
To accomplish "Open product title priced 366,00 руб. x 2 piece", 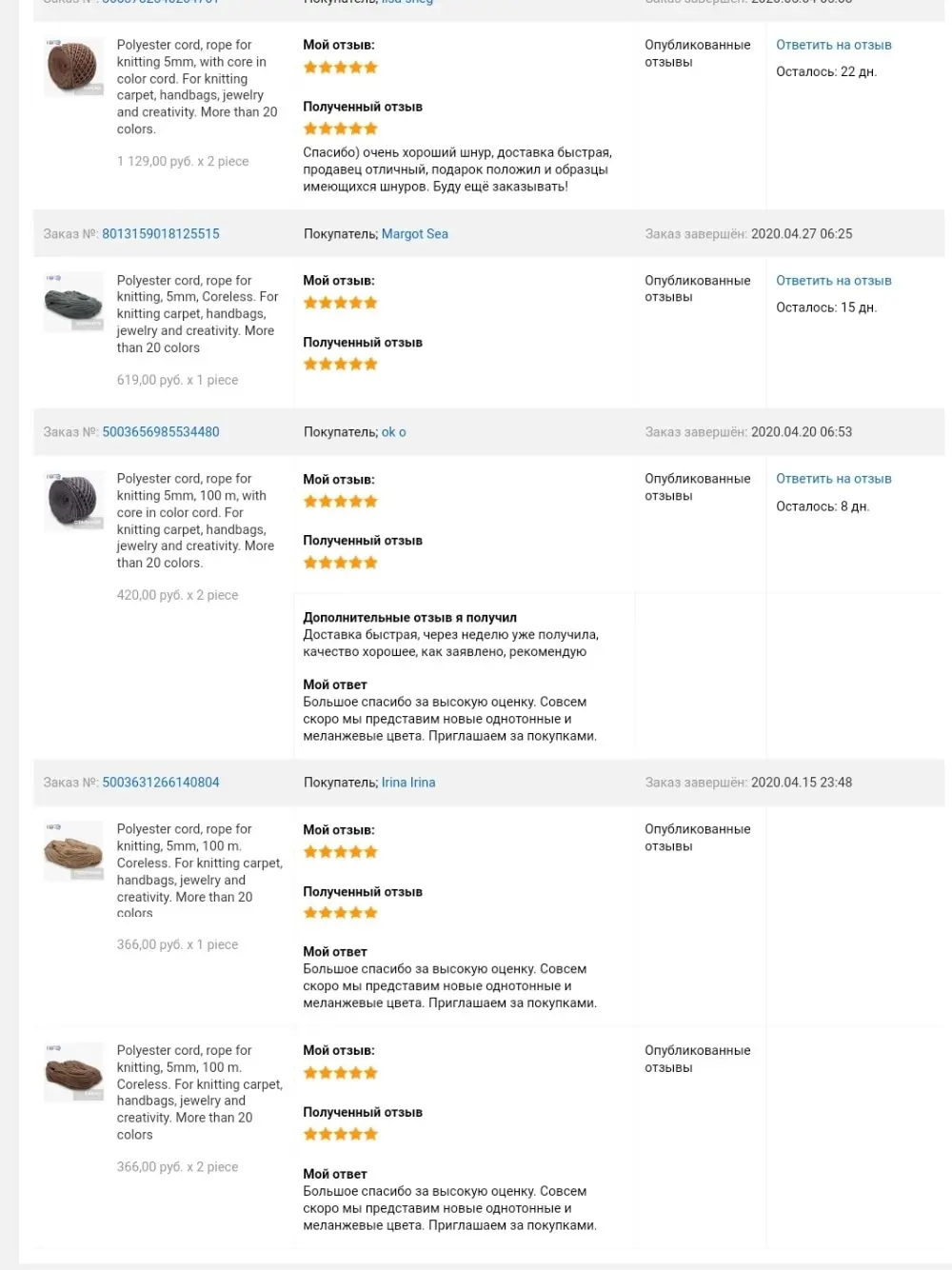I will [199, 1092].
